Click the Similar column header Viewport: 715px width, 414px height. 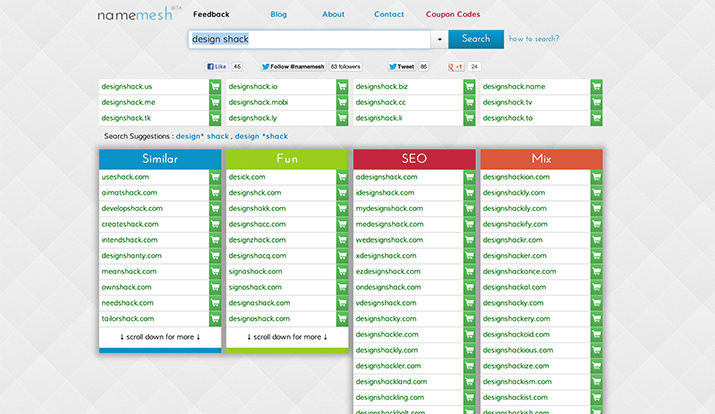(x=160, y=159)
